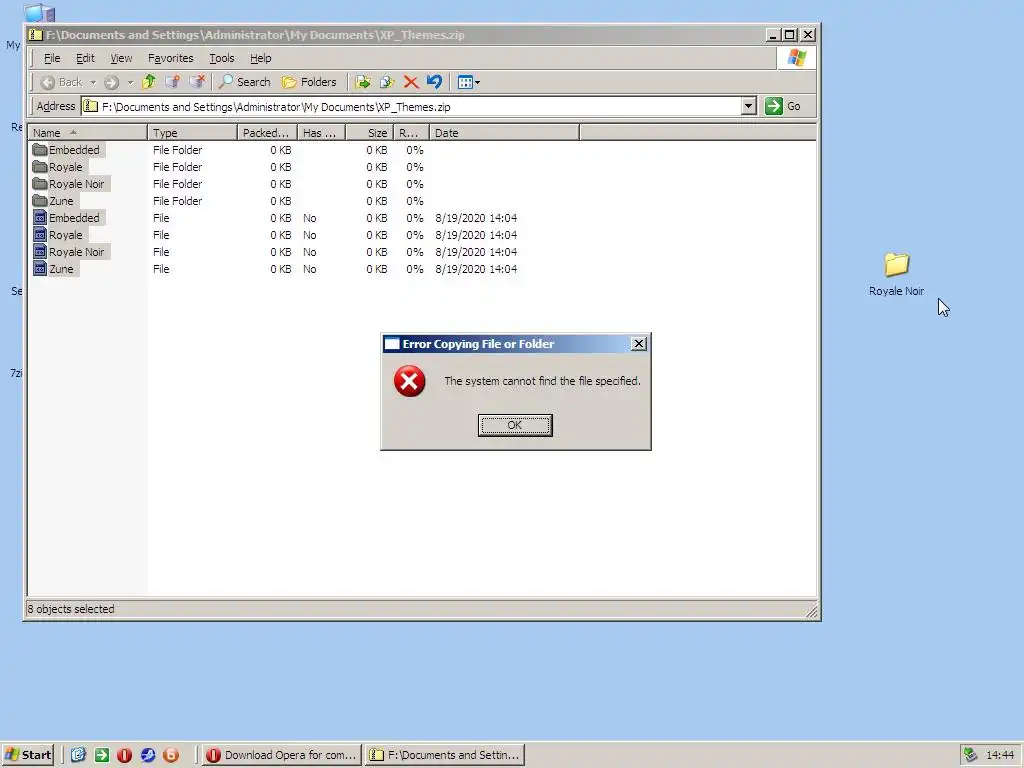Viewport: 1024px width, 768px height.
Task: Open the Forward history dropdown arrow
Action: (130, 82)
